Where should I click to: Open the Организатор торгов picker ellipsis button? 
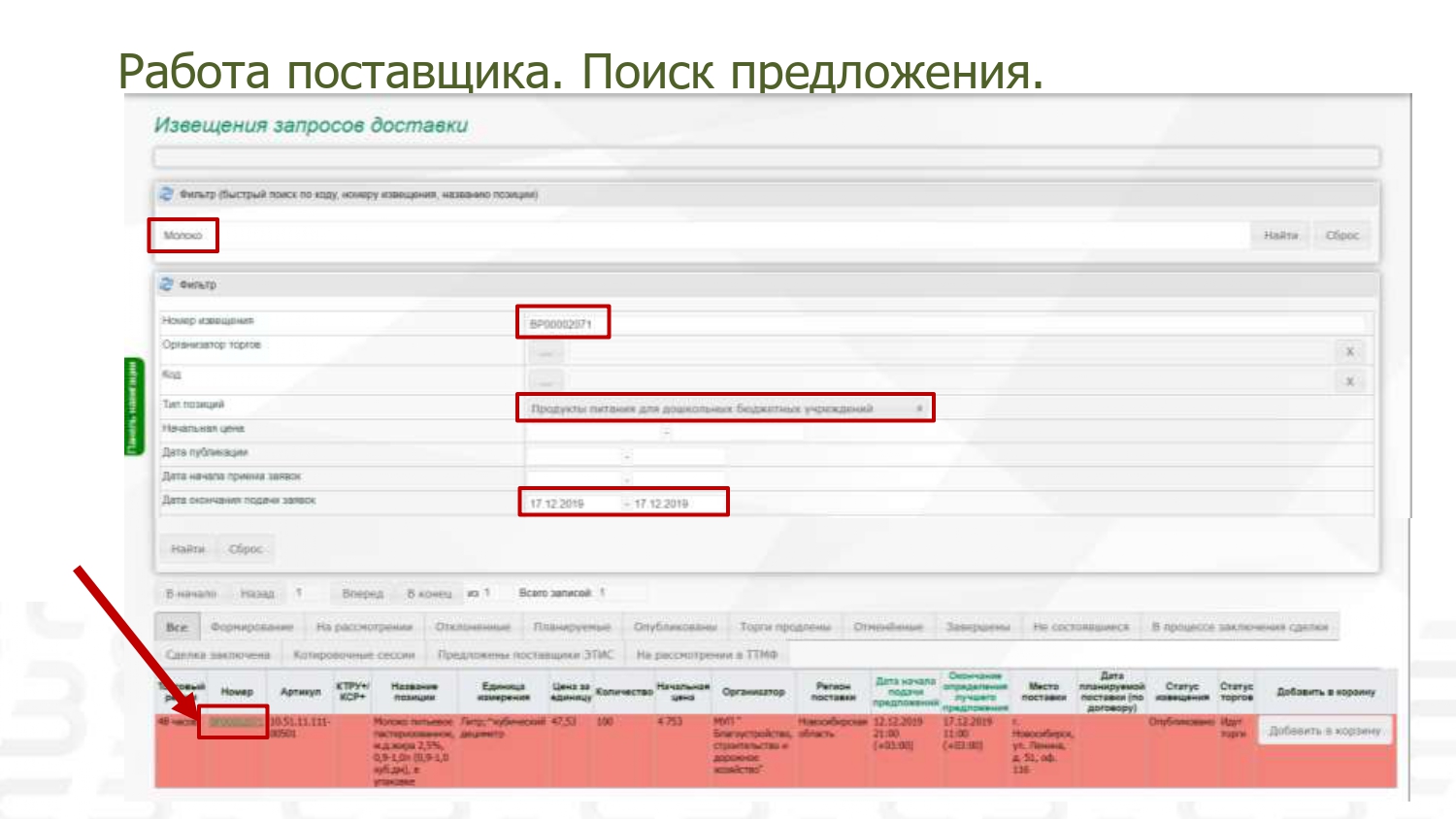(x=546, y=352)
